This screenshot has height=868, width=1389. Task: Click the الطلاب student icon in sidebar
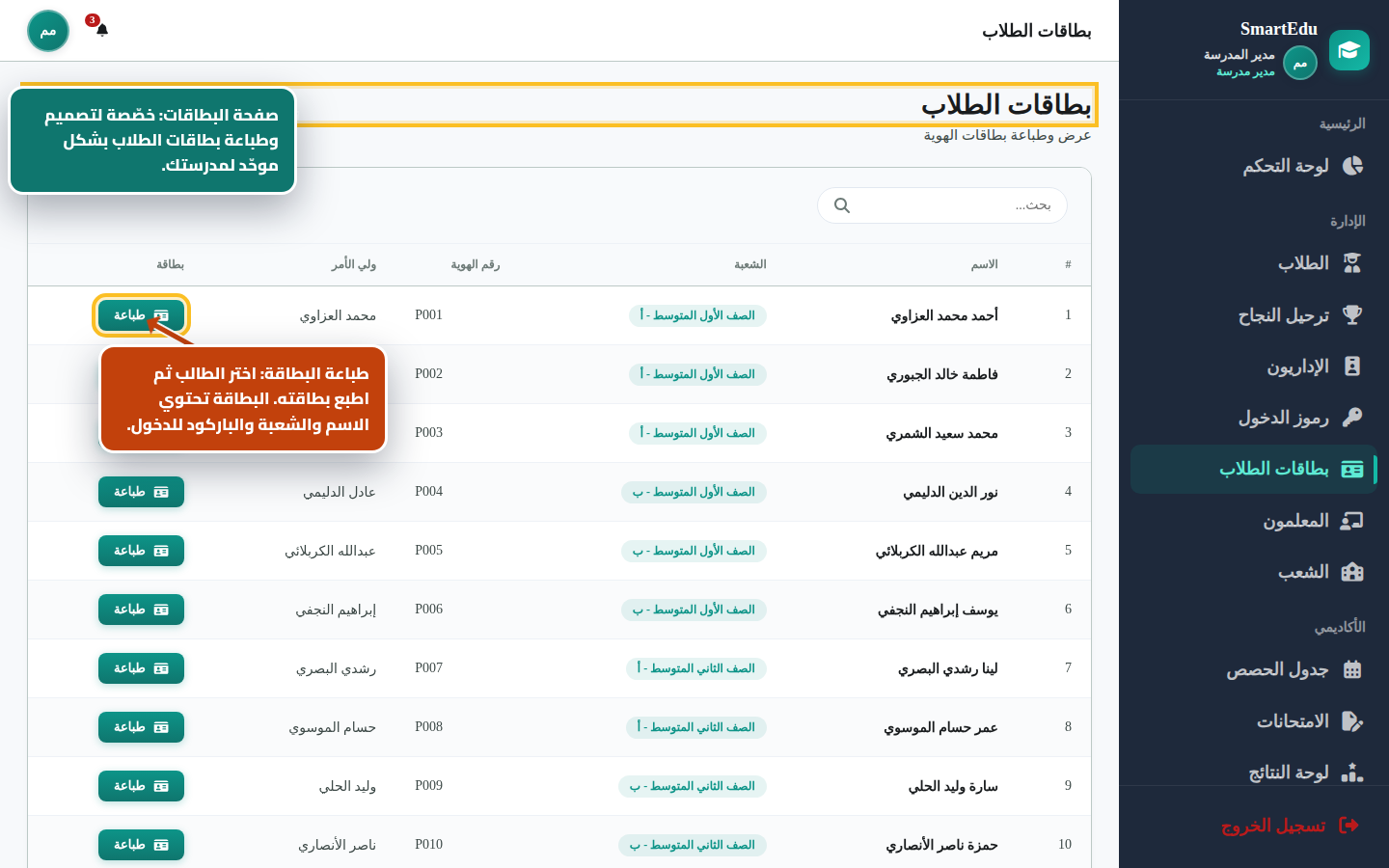pos(1352,263)
